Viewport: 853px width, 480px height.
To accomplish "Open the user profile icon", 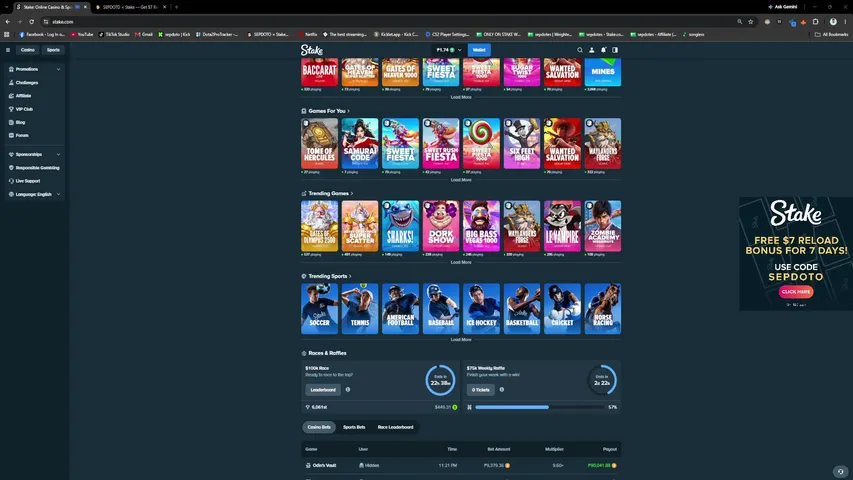I will (592, 50).
